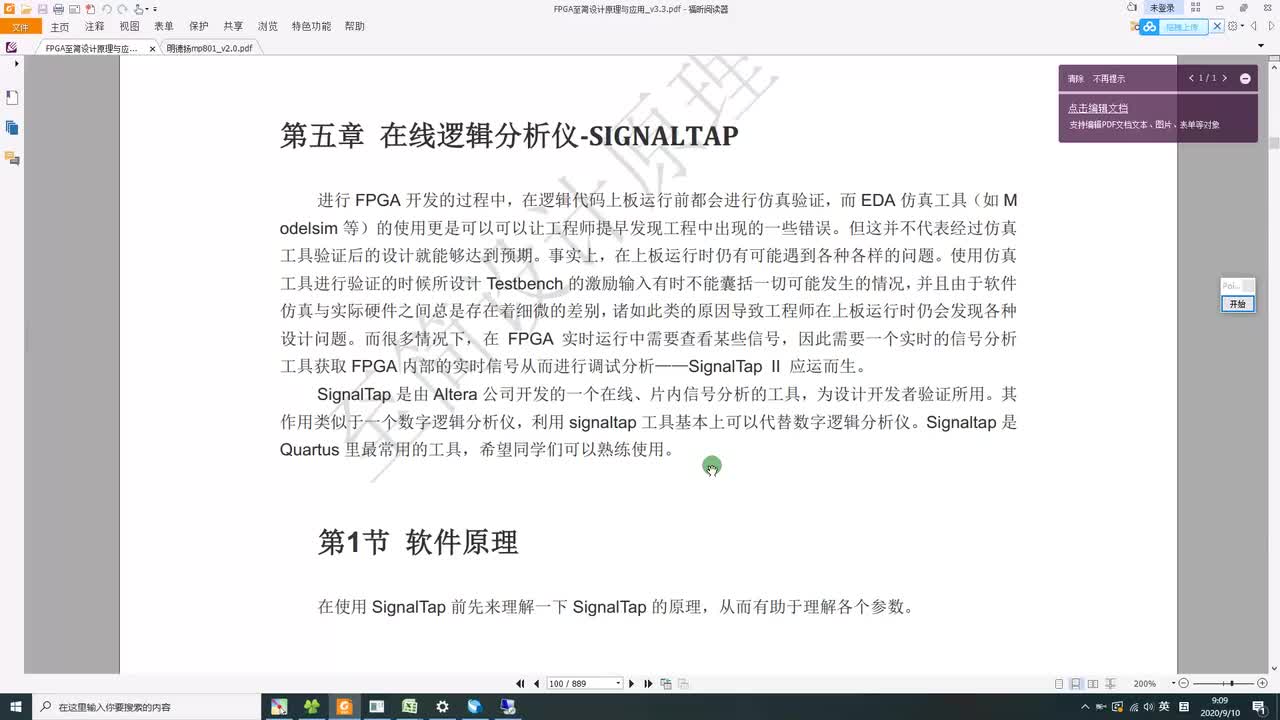Click the vertical scrollbar thumb
Screen dimensions: 1280x720
click(1274, 143)
